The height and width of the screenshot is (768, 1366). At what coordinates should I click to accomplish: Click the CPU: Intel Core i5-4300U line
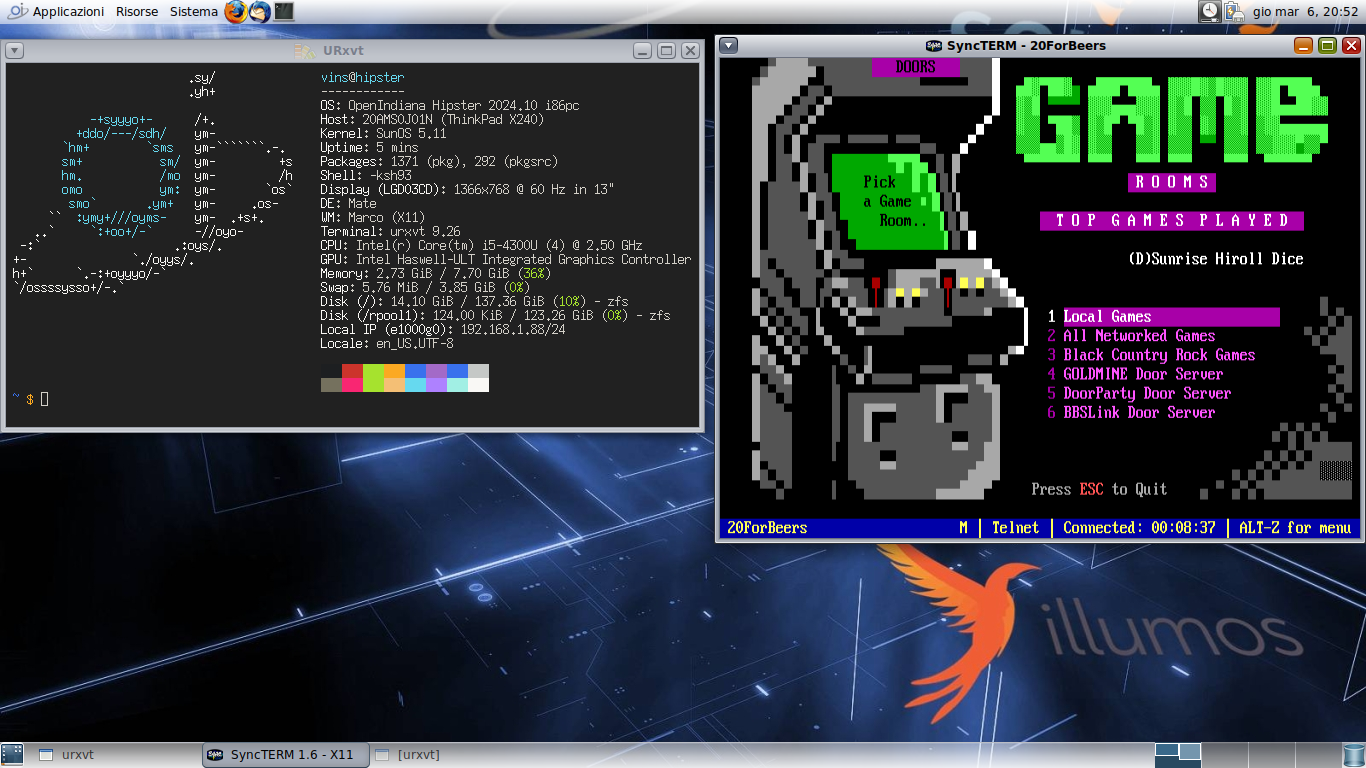(x=481, y=245)
